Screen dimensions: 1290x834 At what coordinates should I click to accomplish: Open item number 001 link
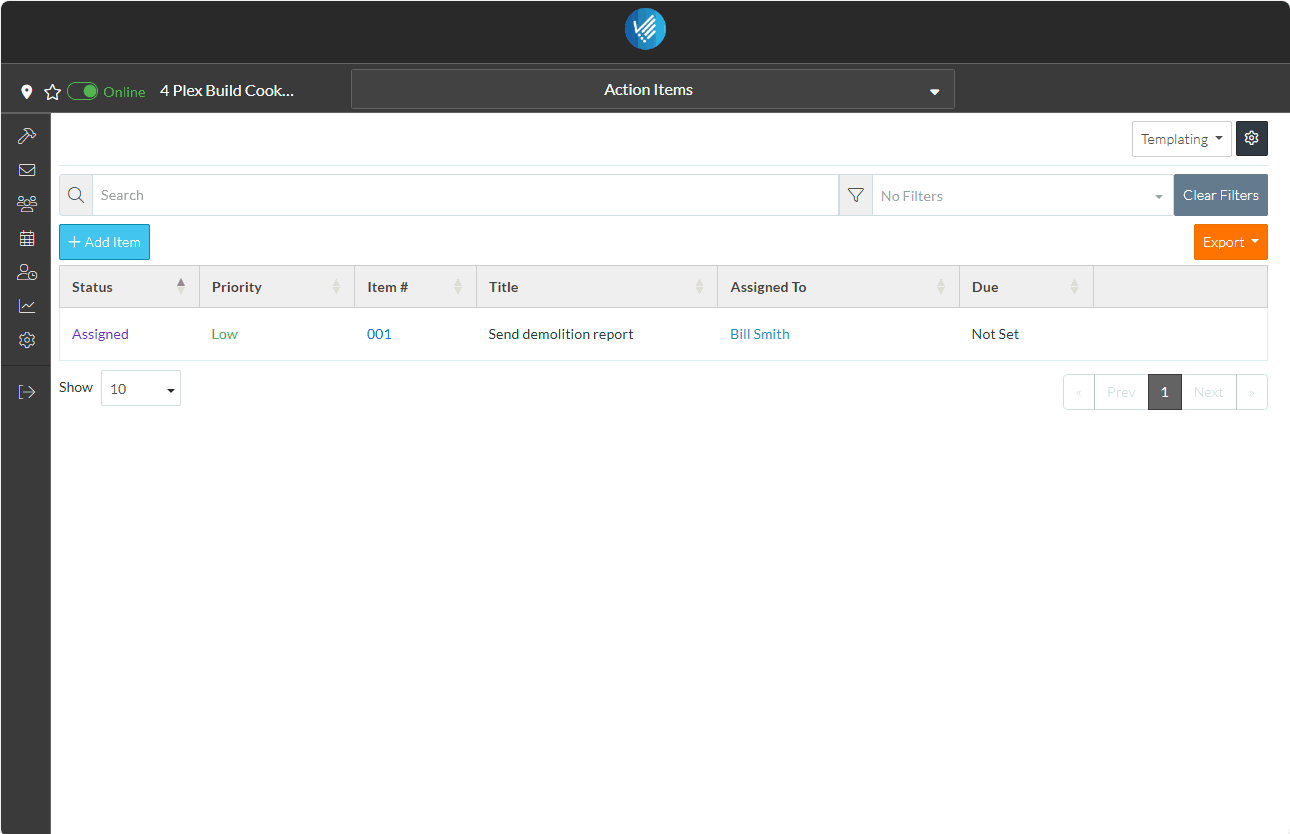(379, 334)
